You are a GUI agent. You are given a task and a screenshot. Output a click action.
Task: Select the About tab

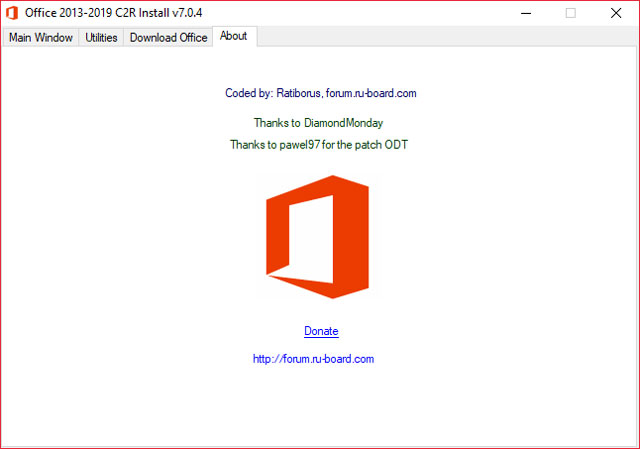point(234,36)
